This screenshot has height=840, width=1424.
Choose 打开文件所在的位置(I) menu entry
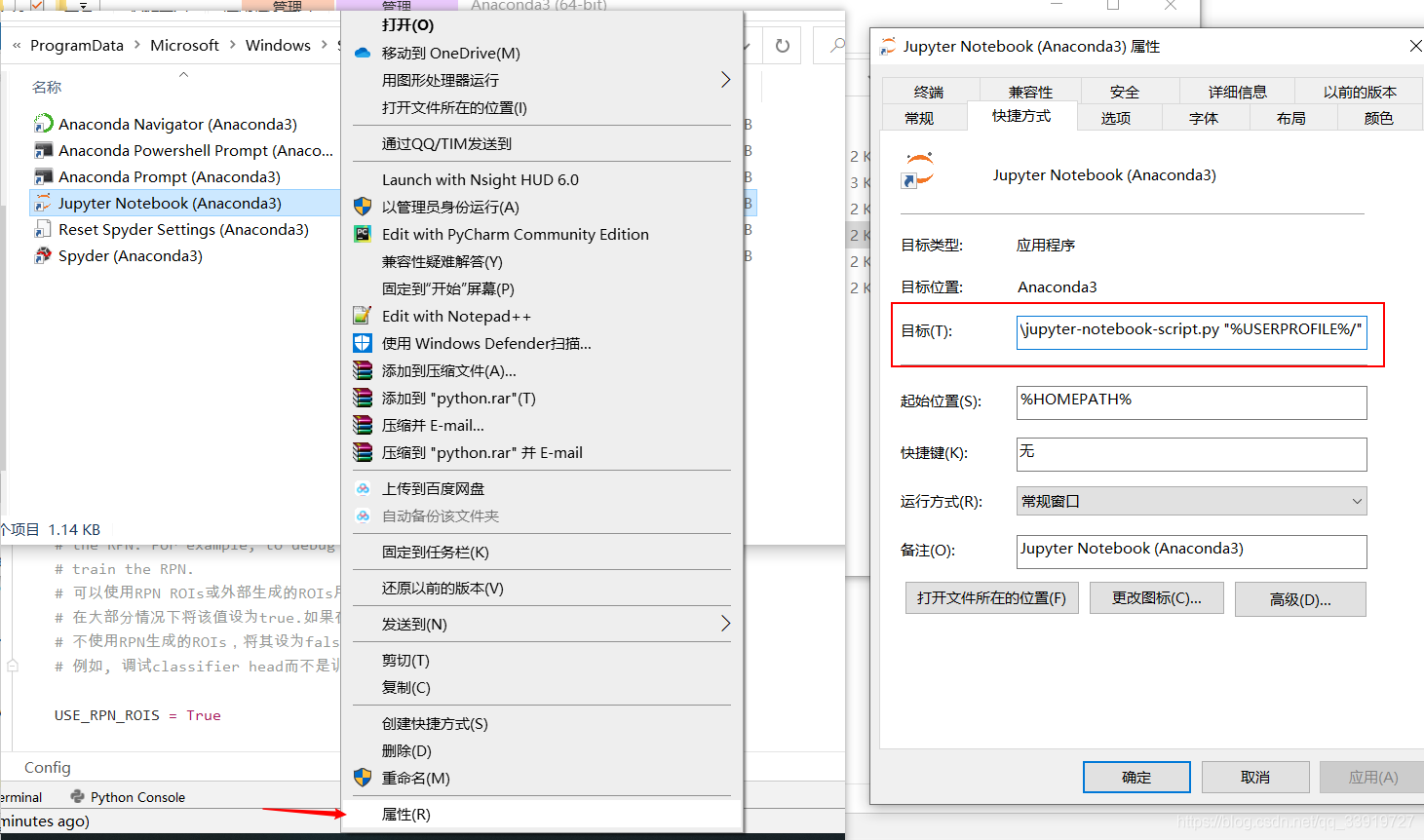542,107
